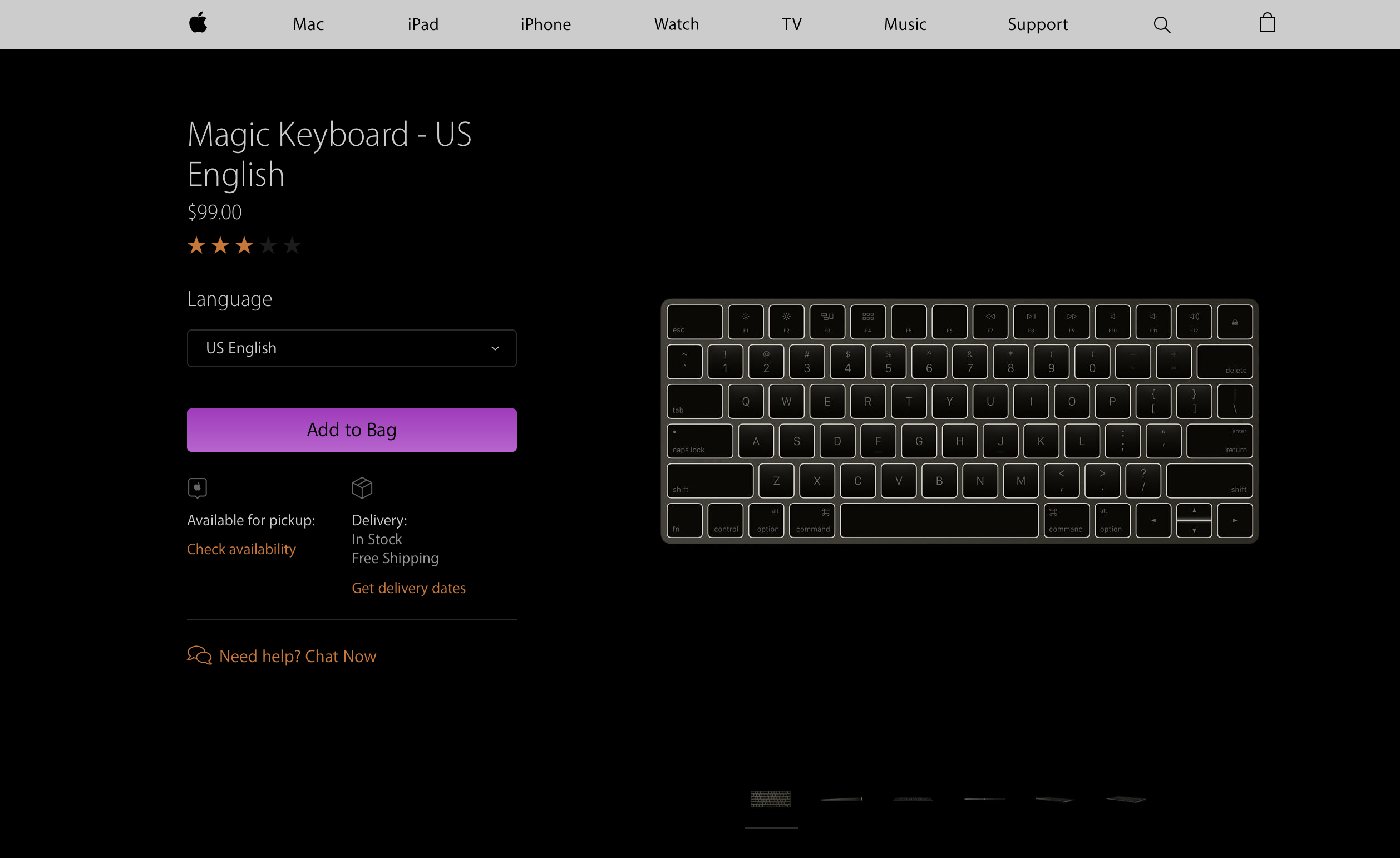Open the Support menu item

(1038, 24)
